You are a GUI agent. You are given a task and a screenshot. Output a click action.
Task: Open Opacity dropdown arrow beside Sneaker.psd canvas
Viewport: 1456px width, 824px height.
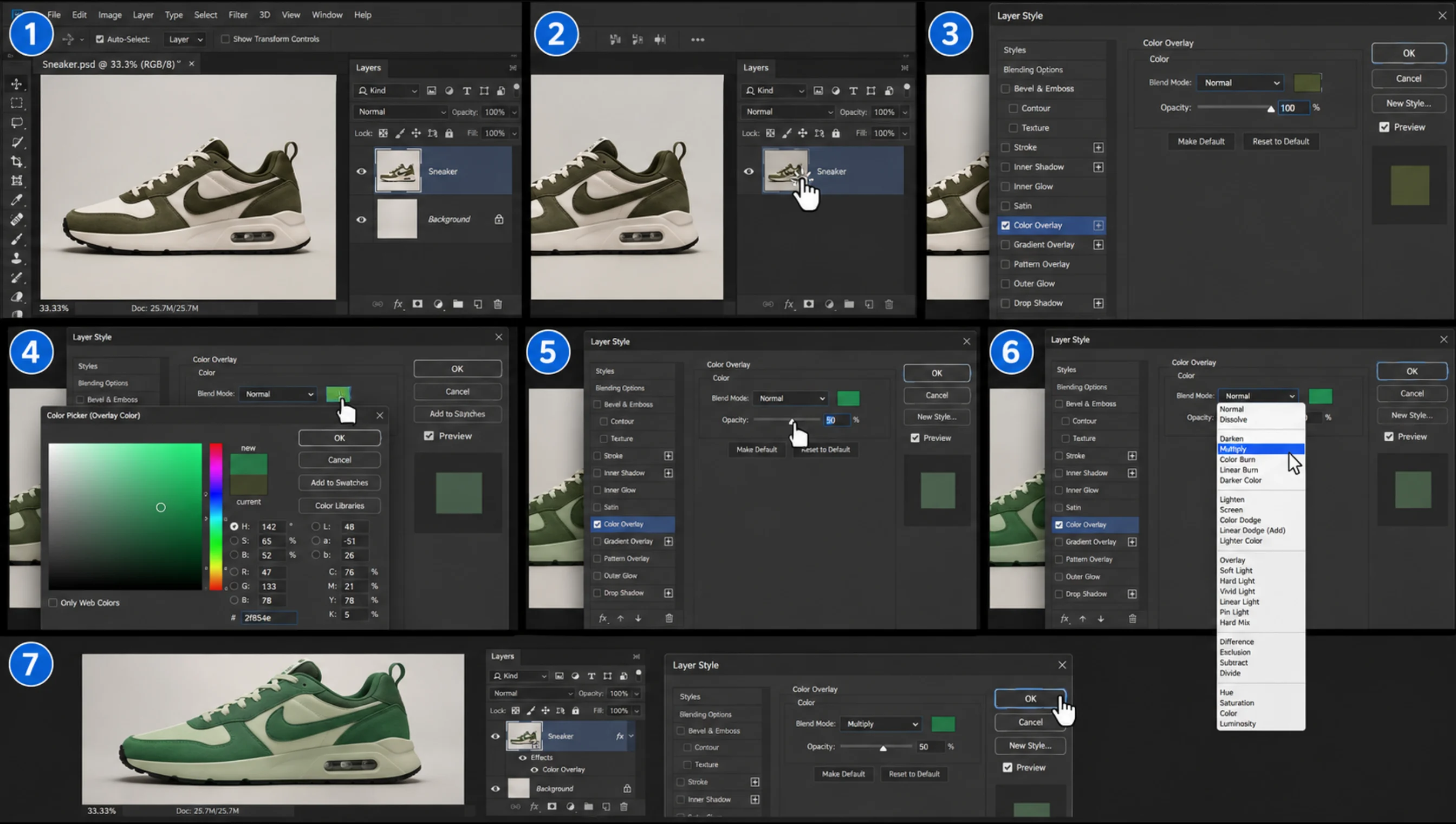click(x=514, y=112)
